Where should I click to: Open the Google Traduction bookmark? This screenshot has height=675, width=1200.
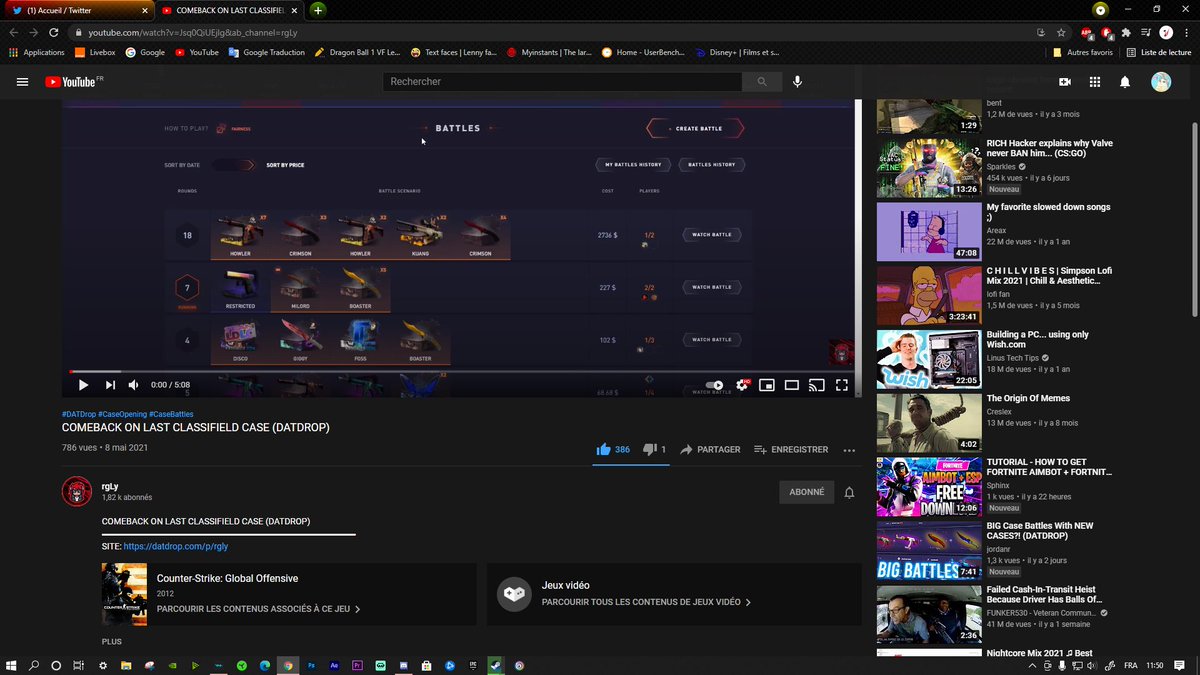pyautogui.click(x=266, y=52)
